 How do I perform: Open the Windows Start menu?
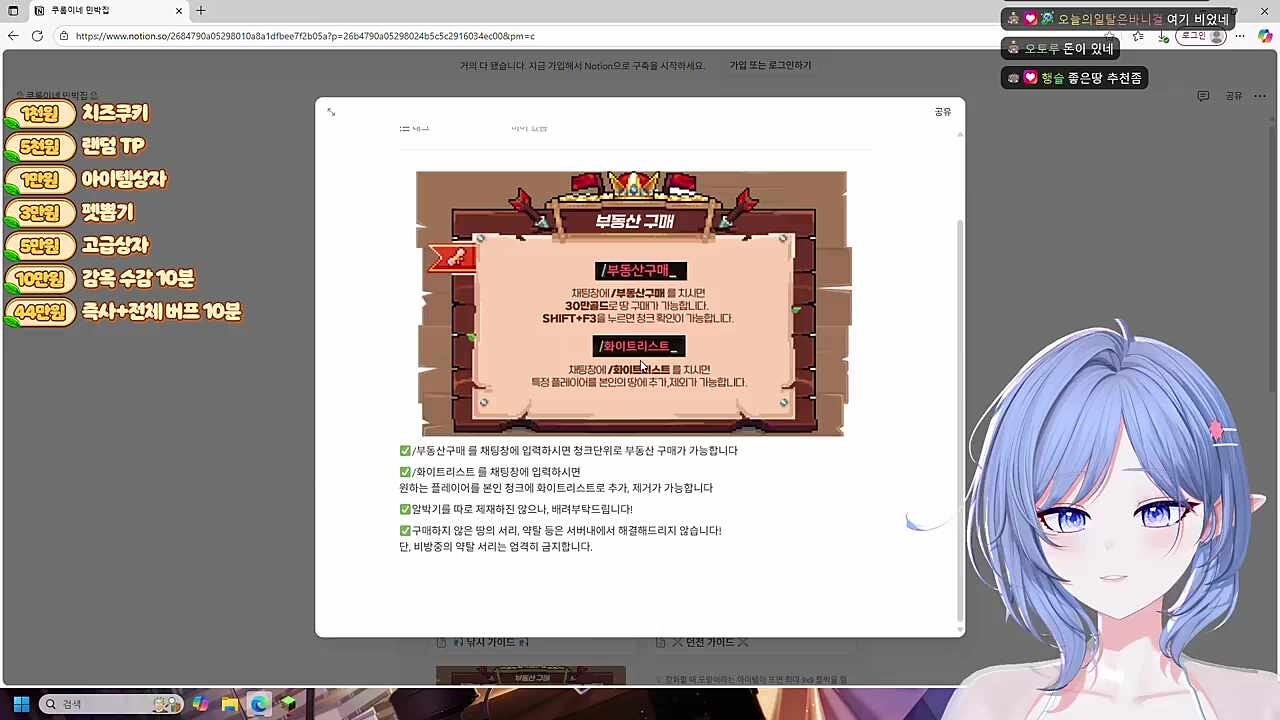tap(21, 704)
